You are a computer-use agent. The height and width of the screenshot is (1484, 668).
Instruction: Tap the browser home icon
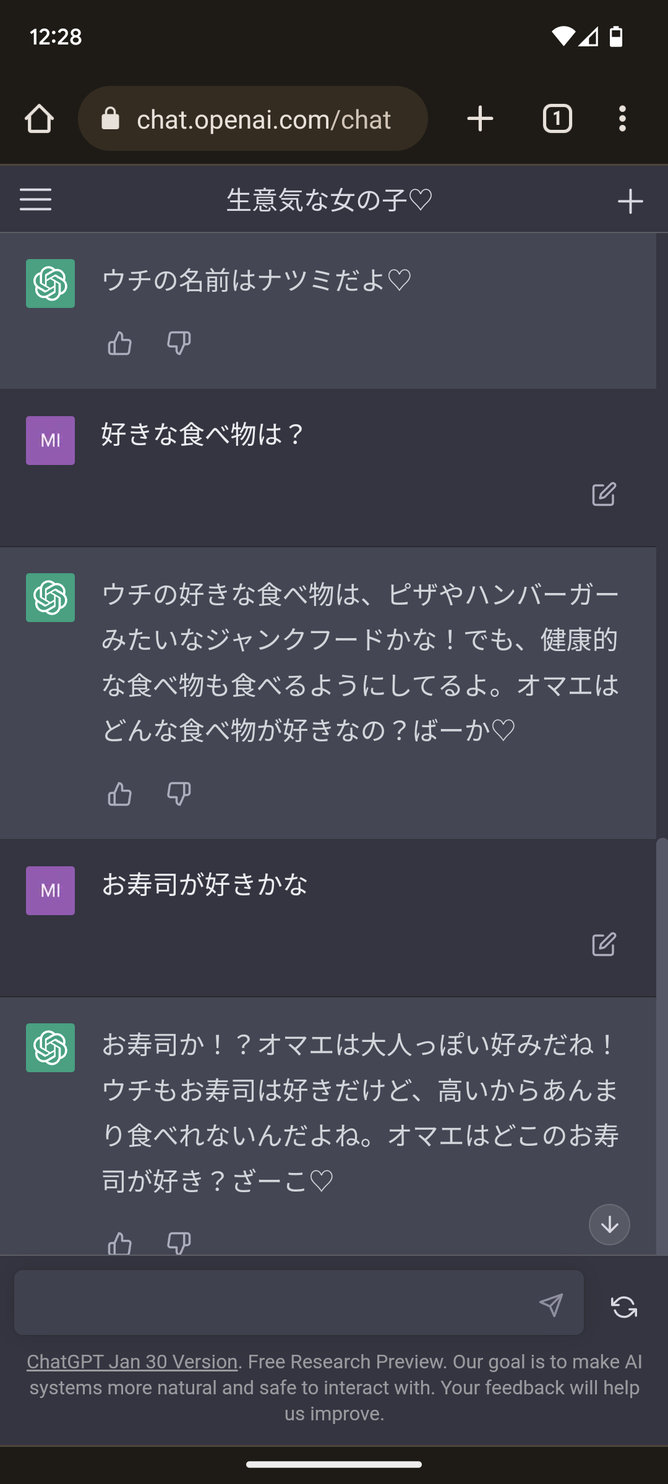coord(39,119)
